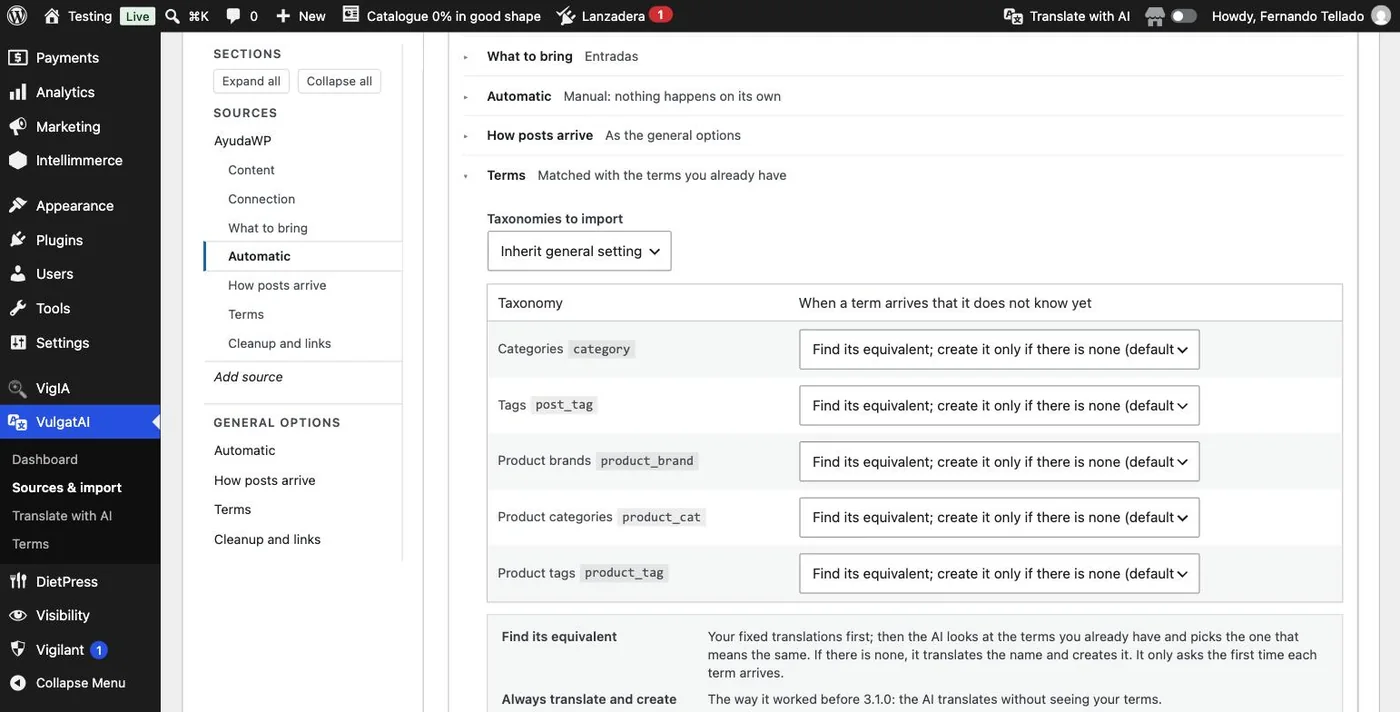The image size is (1400, 712).
Task: Open the Intellimmerce icon
Action: 17,160
